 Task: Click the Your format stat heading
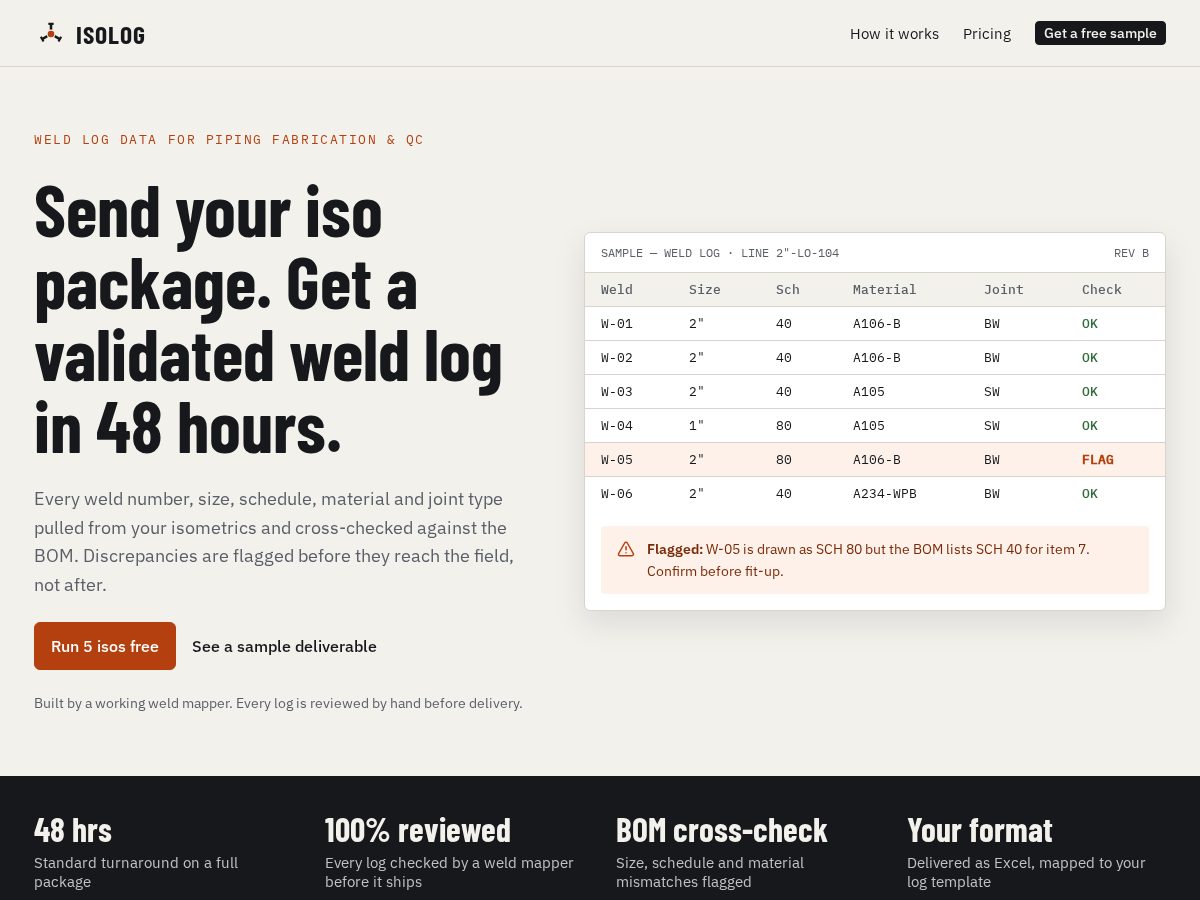[x=980, y=830]
